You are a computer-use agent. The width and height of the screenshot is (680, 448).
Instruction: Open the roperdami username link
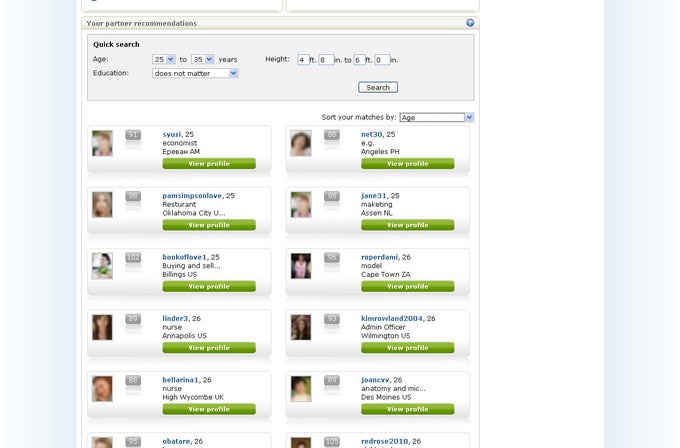click(379, 257)
